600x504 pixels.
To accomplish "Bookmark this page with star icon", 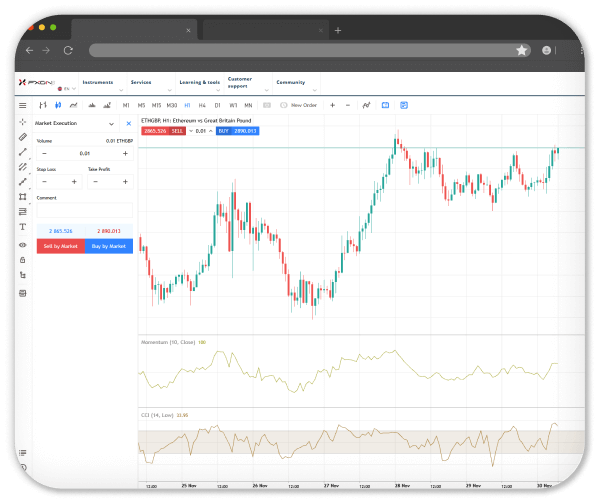I will (x=521, y=49).
